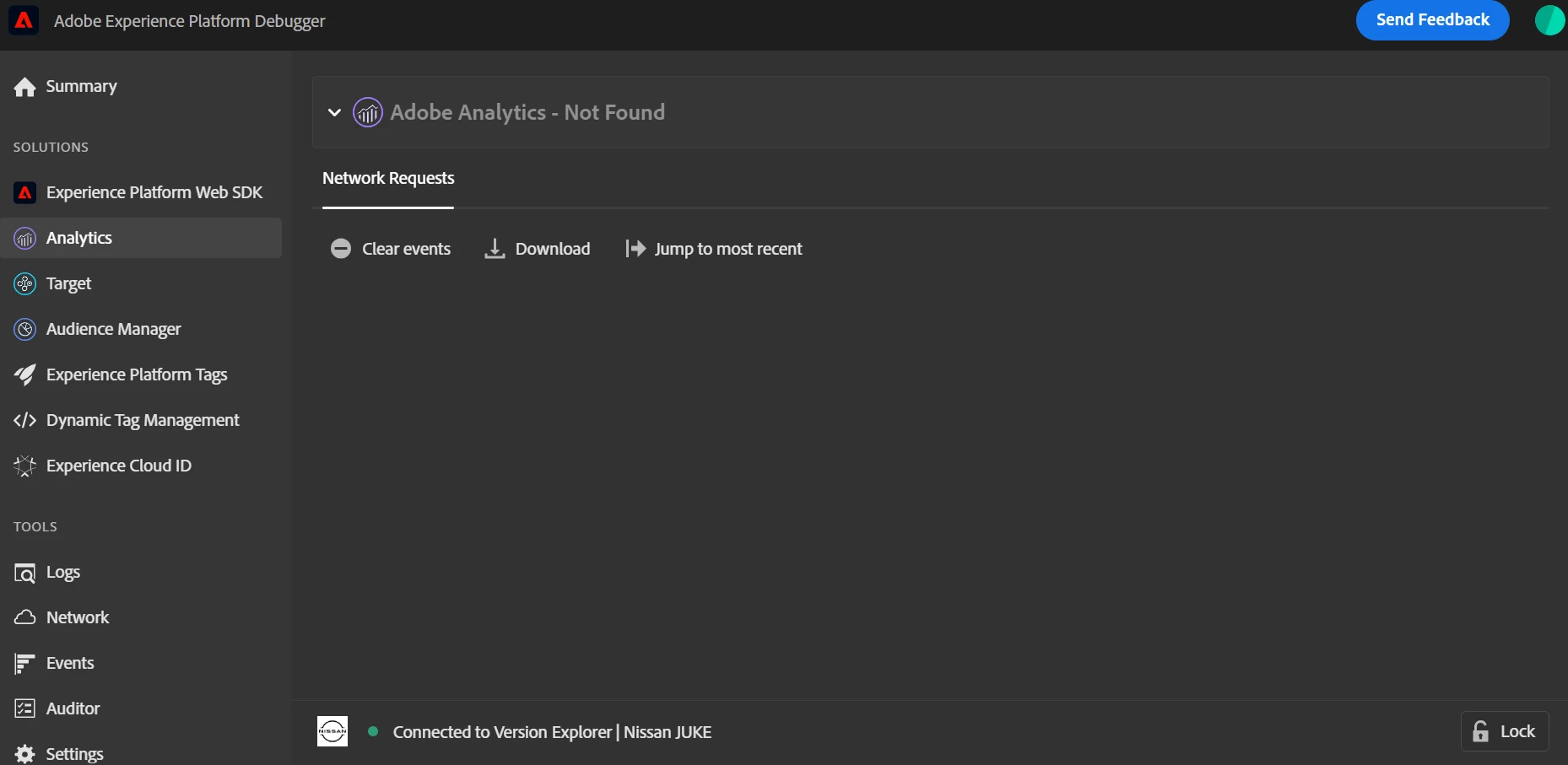Select Experience Cloud ID label
The height and width of the screenshot is (765, 1568).
pos(119,466)
